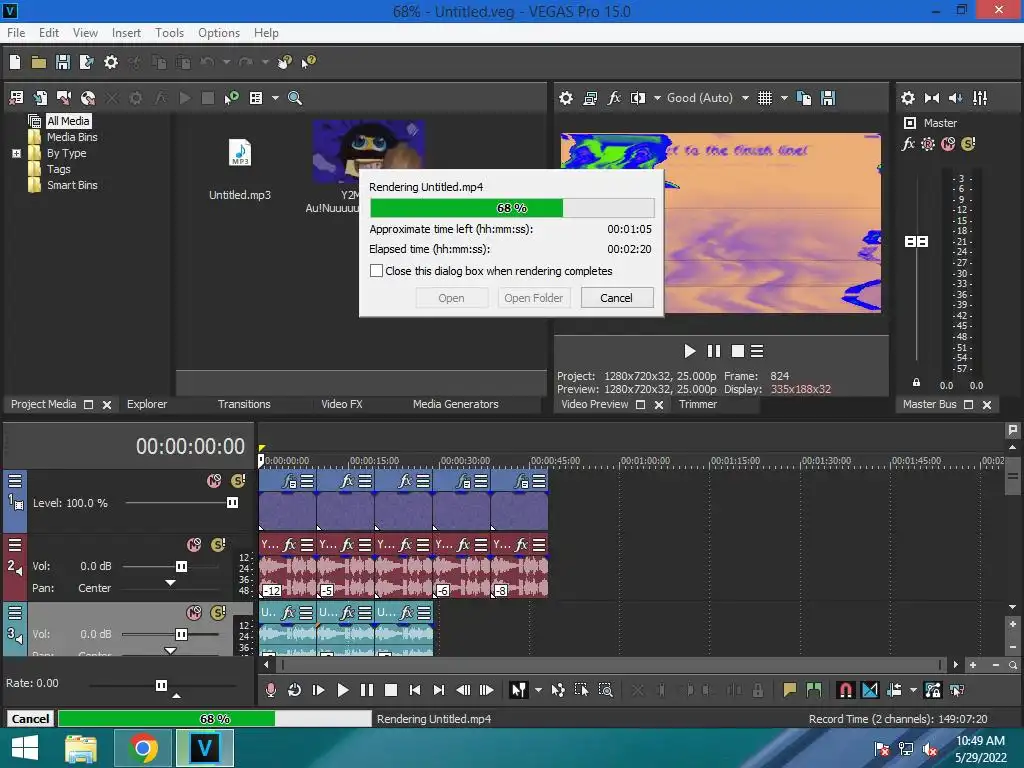This screenshot has width=1024, height=768.
Task: Toggle Enable Snapping magnet icon
Action: click(846, 690)
